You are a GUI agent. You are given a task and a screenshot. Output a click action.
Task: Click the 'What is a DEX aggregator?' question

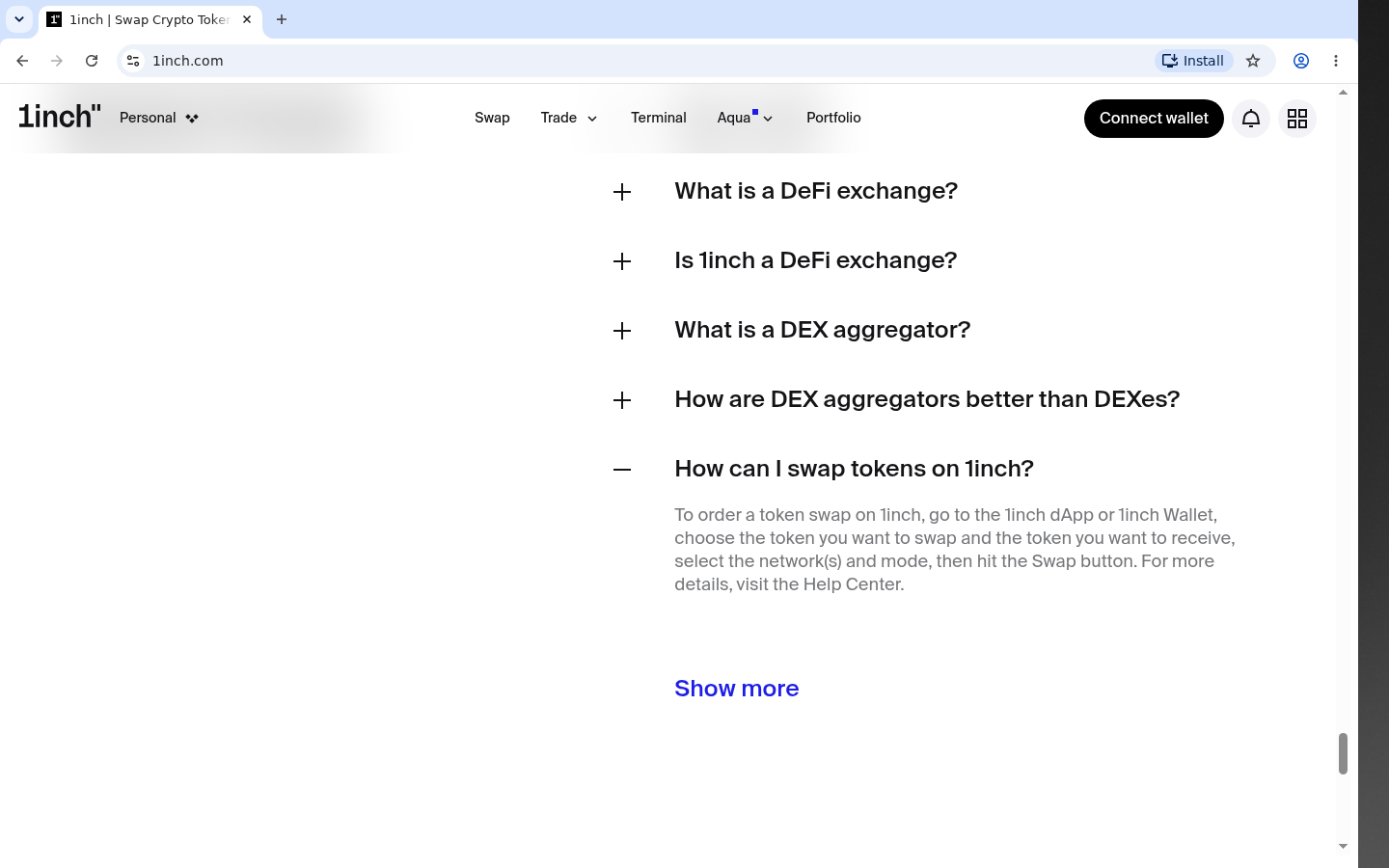823,330
